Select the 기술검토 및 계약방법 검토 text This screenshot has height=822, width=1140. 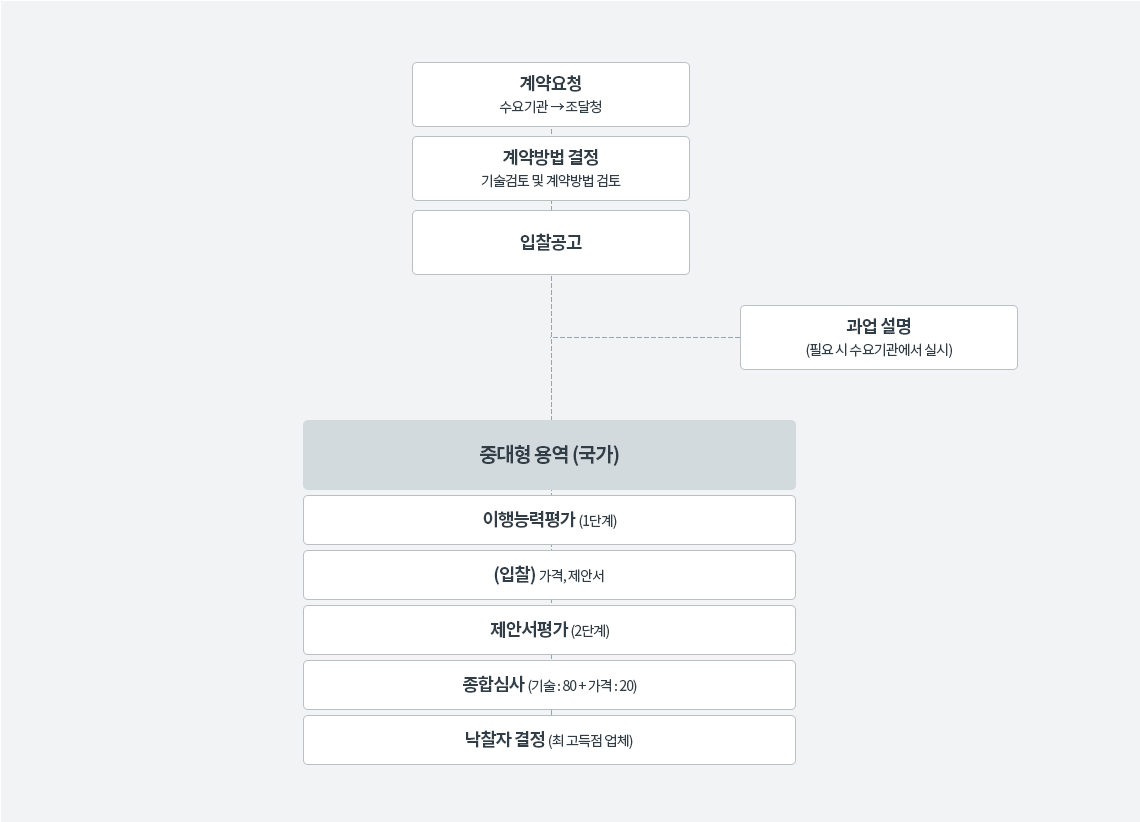tap(550, 181)
